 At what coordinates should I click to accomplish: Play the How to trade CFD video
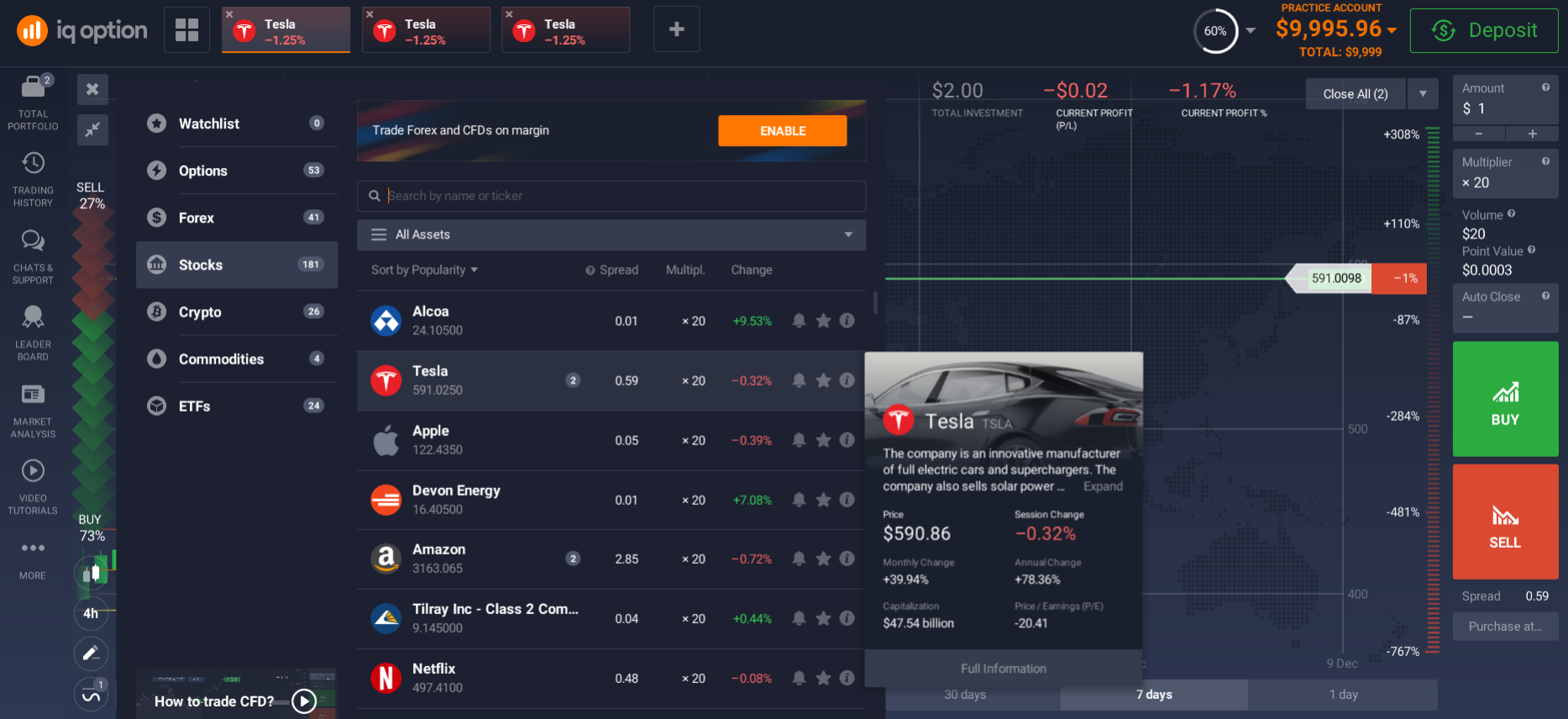(x=304, y=701)
